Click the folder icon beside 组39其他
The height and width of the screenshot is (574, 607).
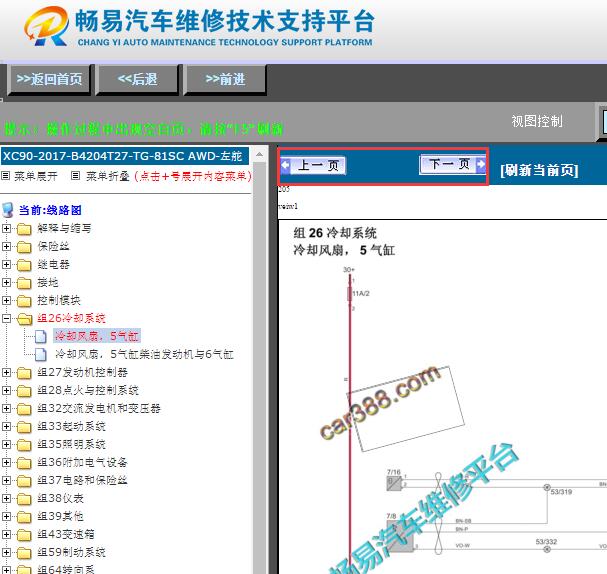point(24,517)
